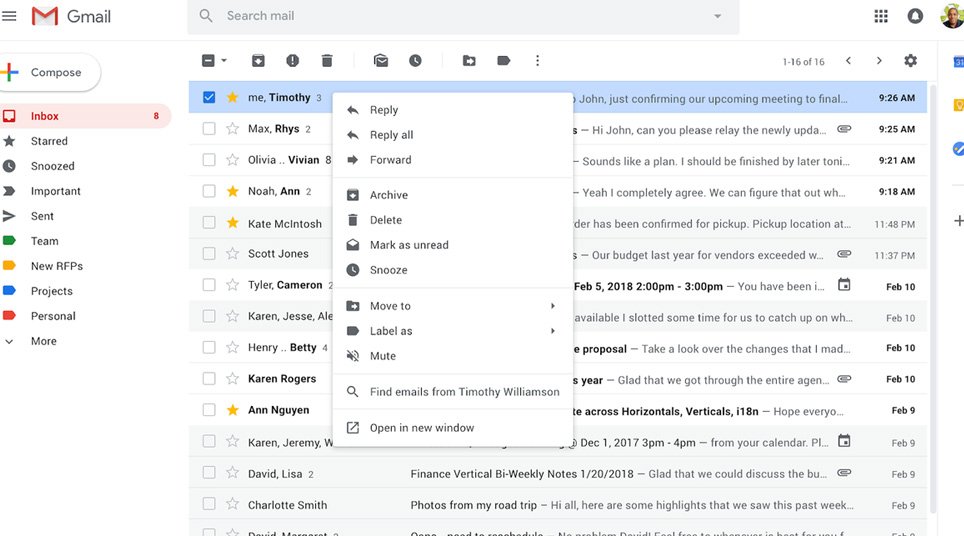The height and width of the screenshot is (536, 964).
Task: Open the select-all checkbox dropdown arrow
Action: coord(224,61)
